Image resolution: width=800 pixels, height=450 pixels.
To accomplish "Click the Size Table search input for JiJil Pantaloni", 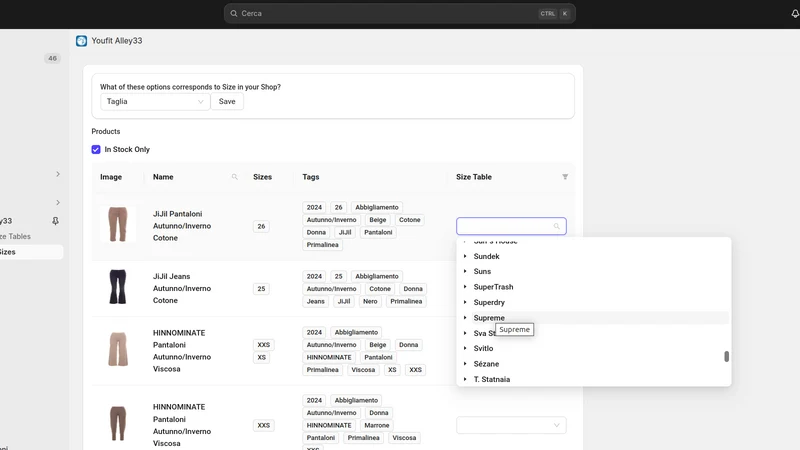I will pyautogui.click(x=511, y=226).
